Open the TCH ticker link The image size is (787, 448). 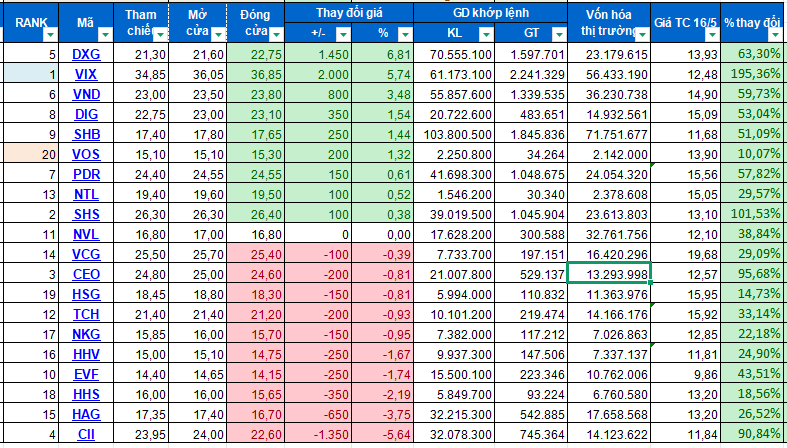pyautogui.click(x=86, y=314)
